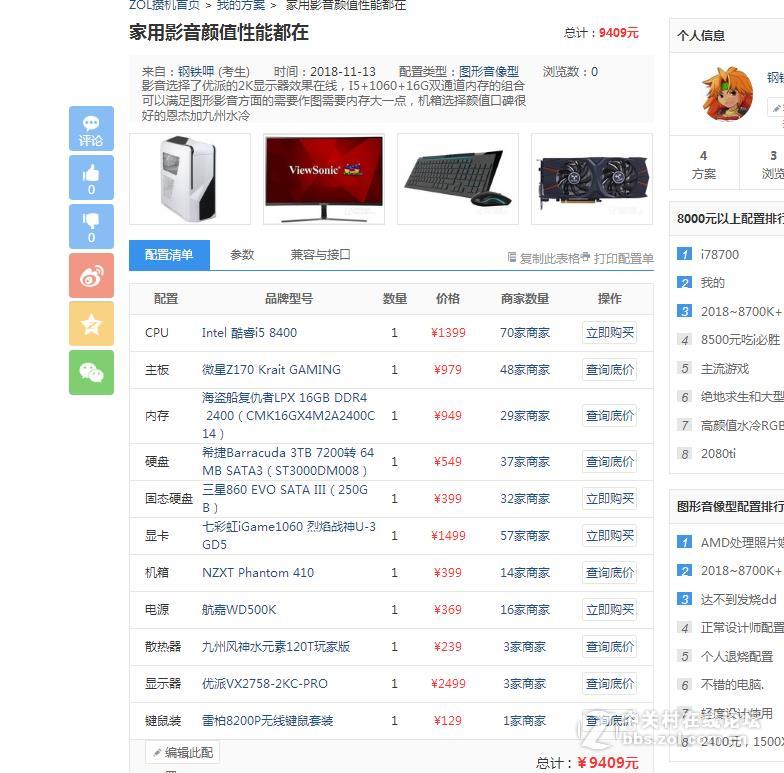Select the 配置清单 tab
This screenshot has width=784, height=773.
click(x=169, y=255)
